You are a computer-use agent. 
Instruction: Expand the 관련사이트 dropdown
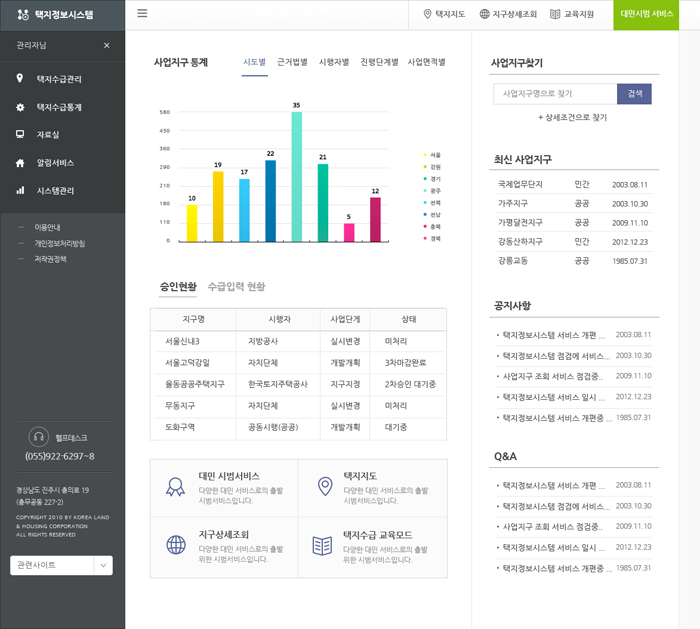pos(103,565)
